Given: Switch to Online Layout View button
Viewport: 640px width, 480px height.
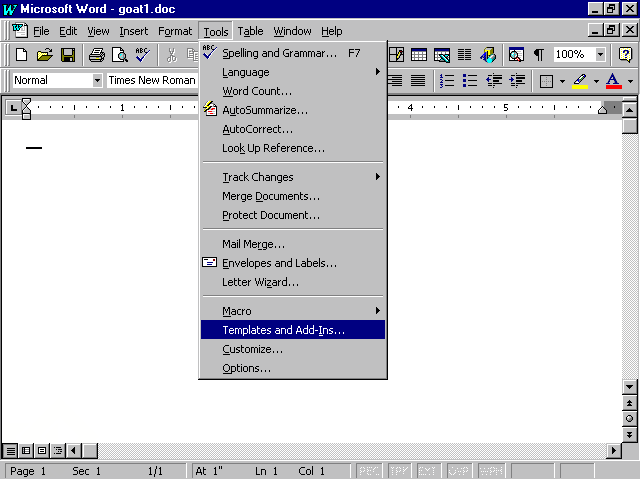Looking at the screenshot, I should (x=26, y=451).
